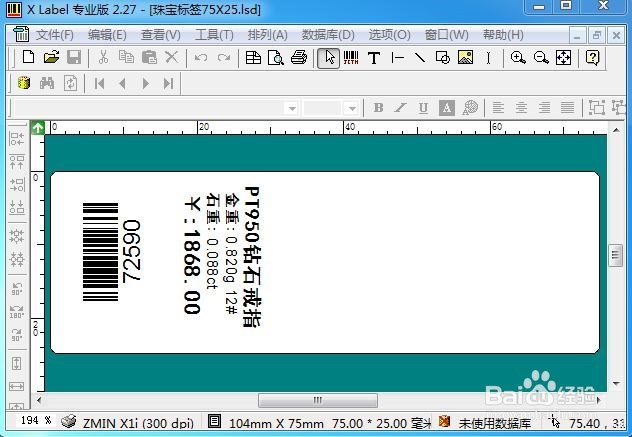Select the arrow pointer tool
This screenshot has width=632, height=437.
328,58
